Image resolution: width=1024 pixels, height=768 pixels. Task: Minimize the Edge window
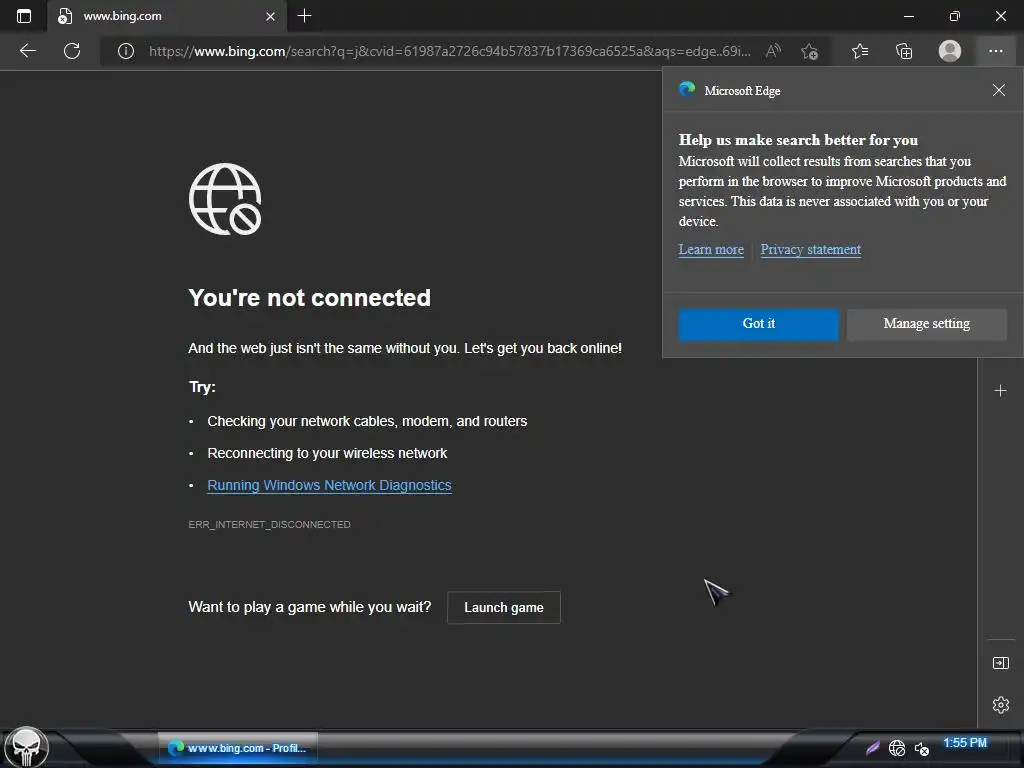coord(908,16)
